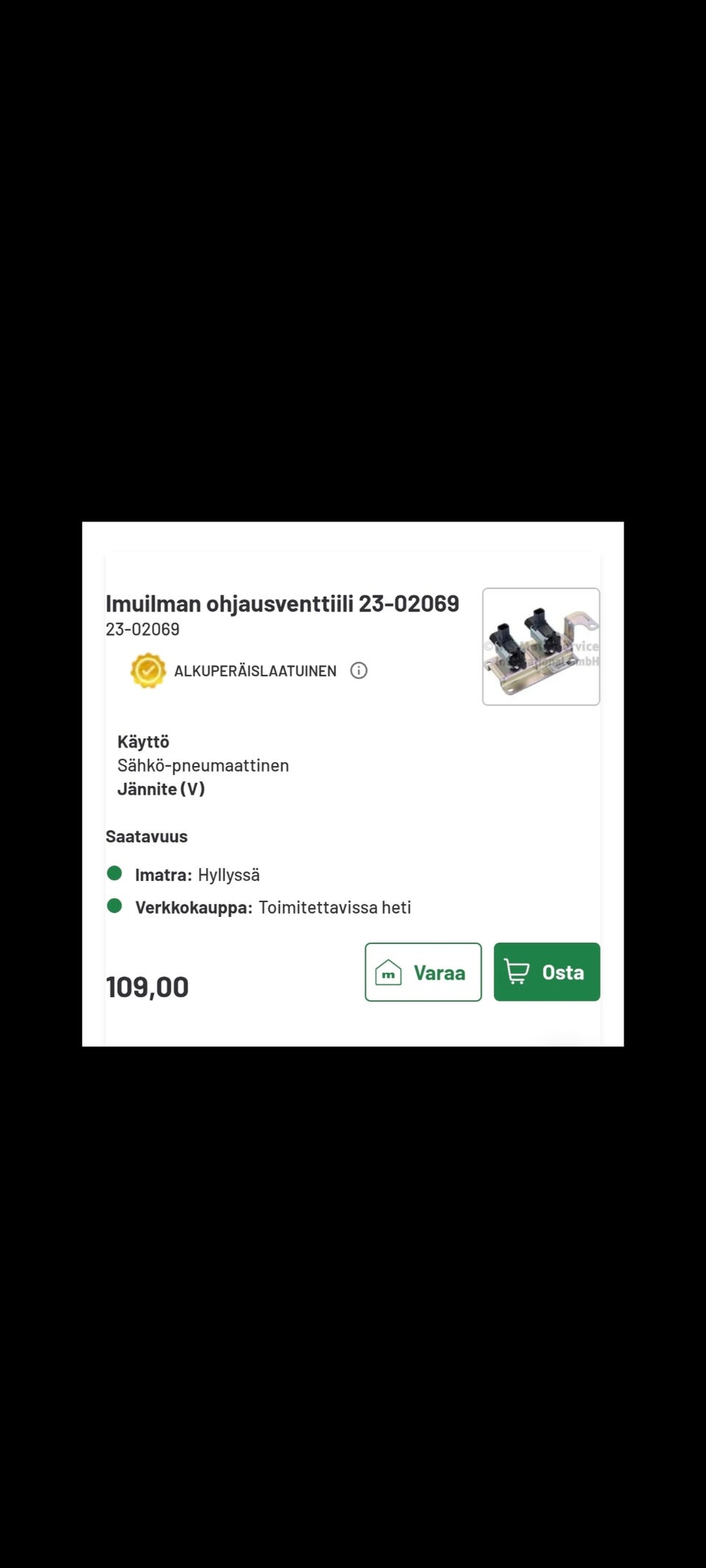Image resolution: width=706 pixels, height=1568 pixels.
Task: Click the info icon next to ALKUPERÄISLAATUINEN
Action: click(359, 670)
